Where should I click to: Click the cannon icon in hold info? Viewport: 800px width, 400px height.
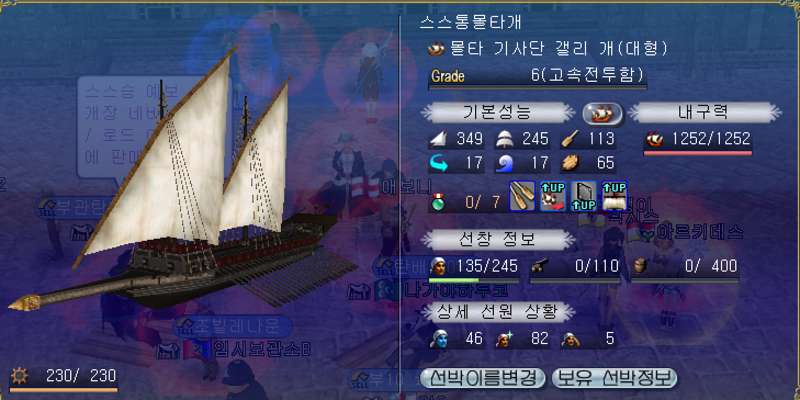coord(538,265)
